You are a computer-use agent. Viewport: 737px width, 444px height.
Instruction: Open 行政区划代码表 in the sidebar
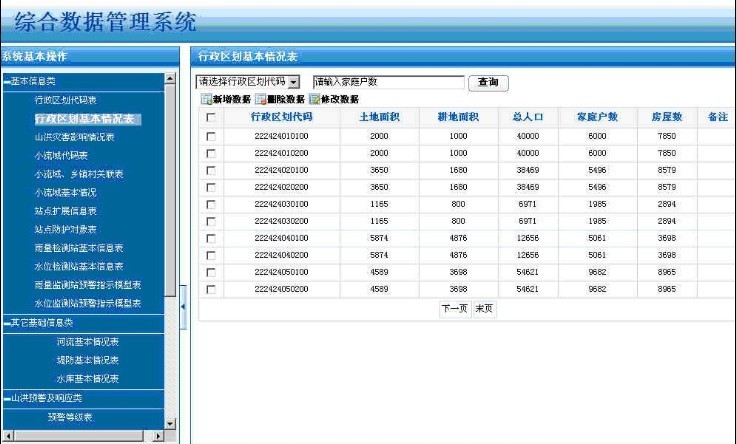[65, 100]
